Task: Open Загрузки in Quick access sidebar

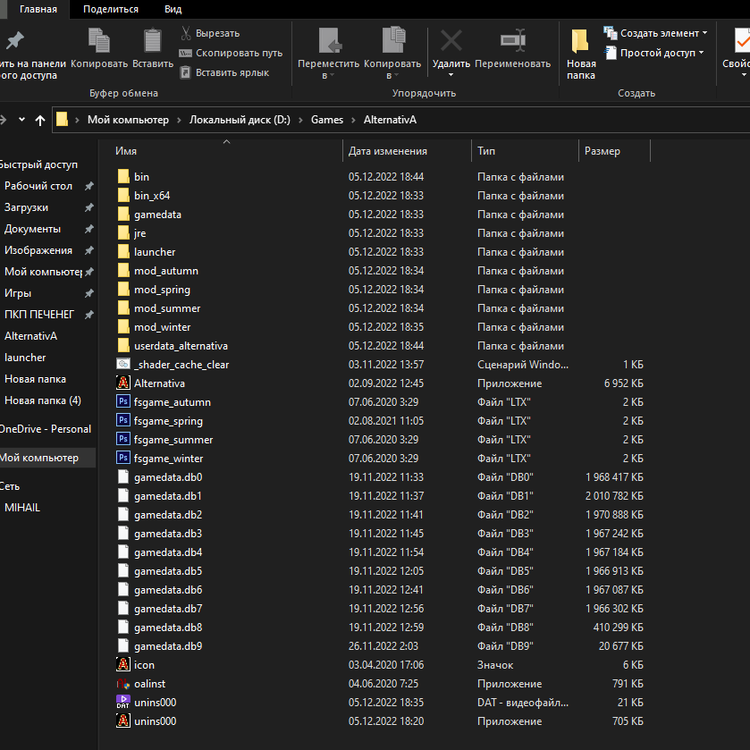Action: pyautogui.click(x=26, y=208)
